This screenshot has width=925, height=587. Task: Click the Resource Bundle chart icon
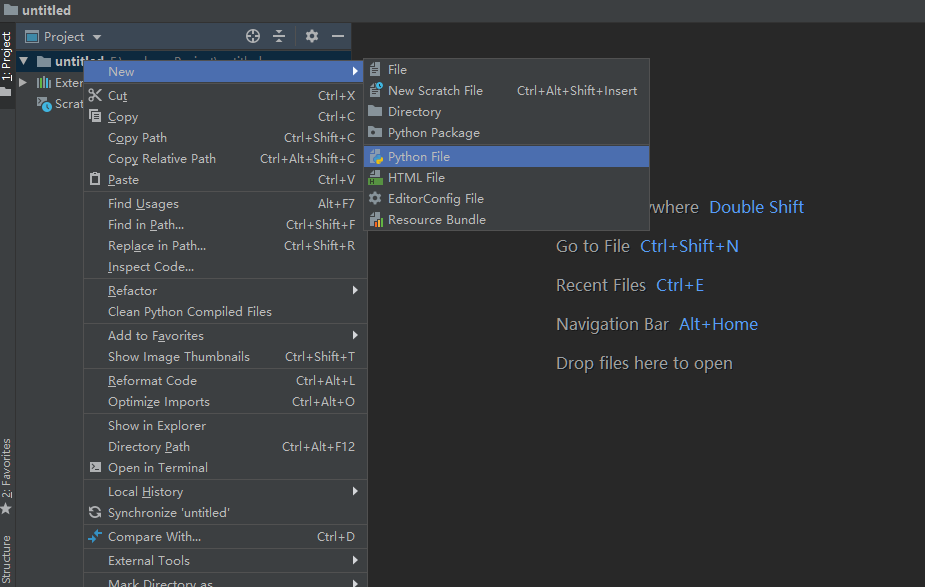[x=376, y=219]
